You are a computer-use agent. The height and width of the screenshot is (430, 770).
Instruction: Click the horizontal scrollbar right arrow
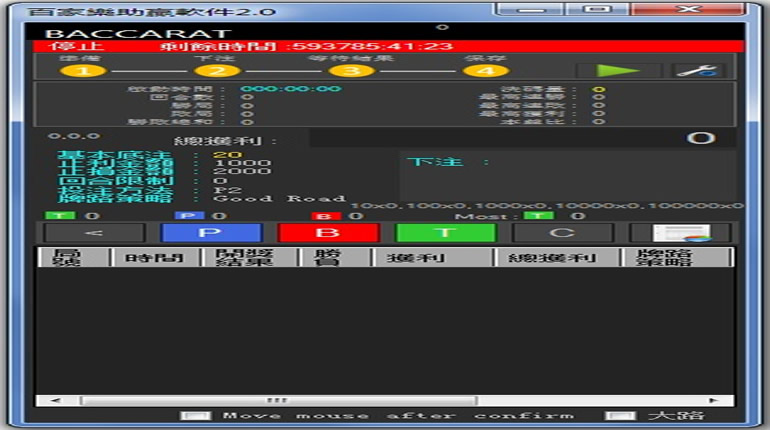pos(713,400)
